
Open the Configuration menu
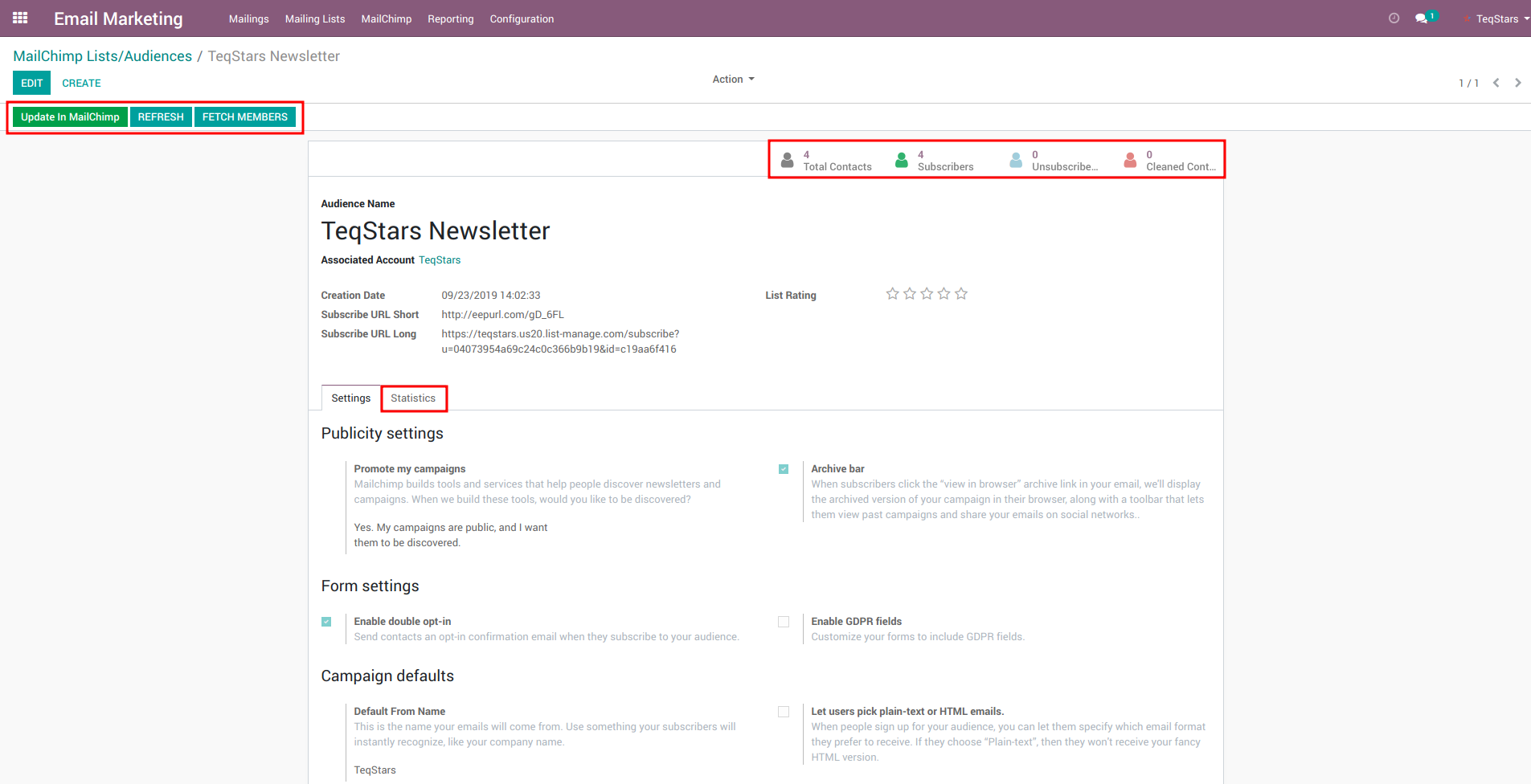(x=522, y=18)
